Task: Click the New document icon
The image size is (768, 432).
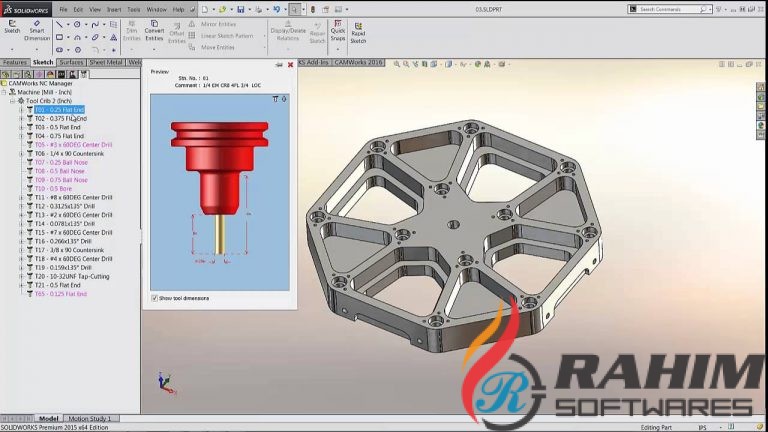Action: tap(205, 9)
